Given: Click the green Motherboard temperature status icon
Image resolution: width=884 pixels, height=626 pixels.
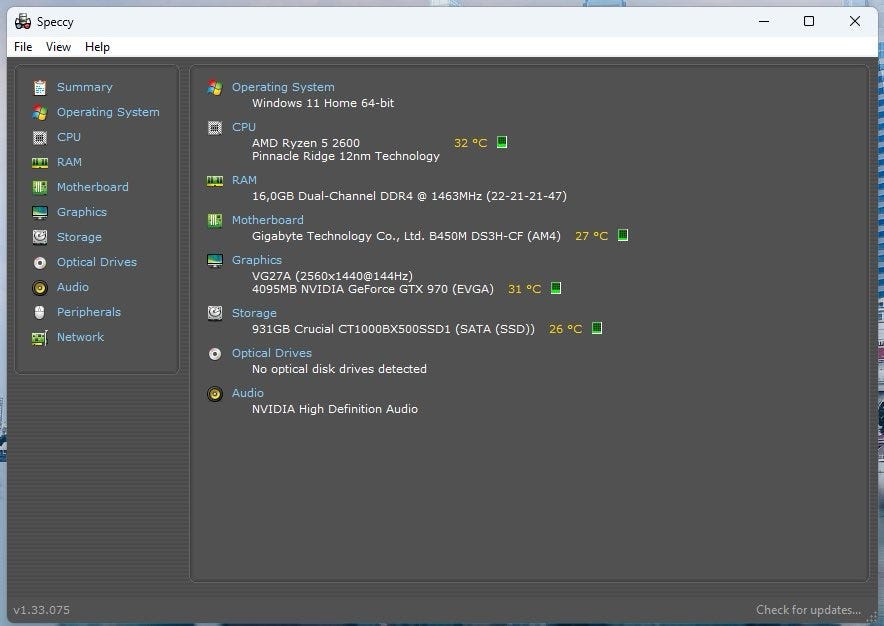Looking at the screenshot, I should pyautogui.click(x=622, y=235).
